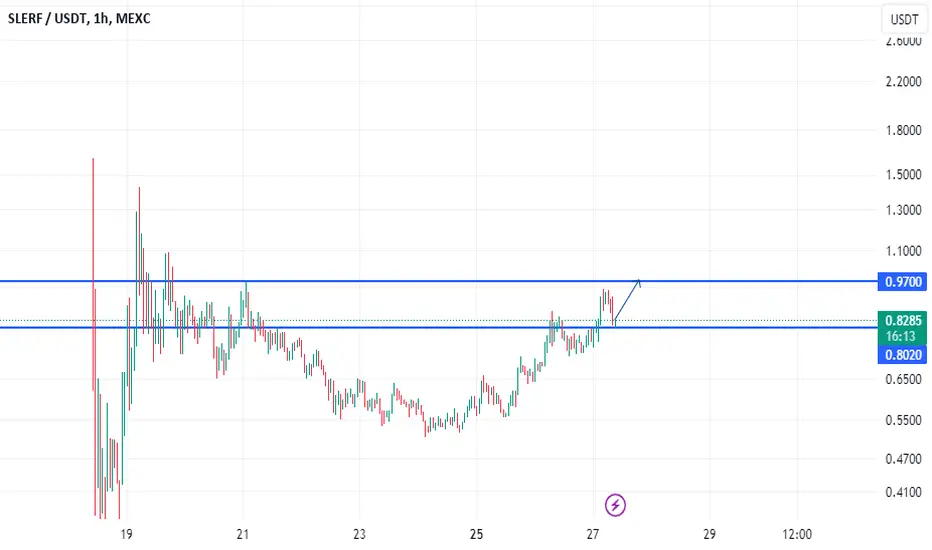Click the 16:13 countdown timer
This screenshot has width=932, height=550.
902,337
